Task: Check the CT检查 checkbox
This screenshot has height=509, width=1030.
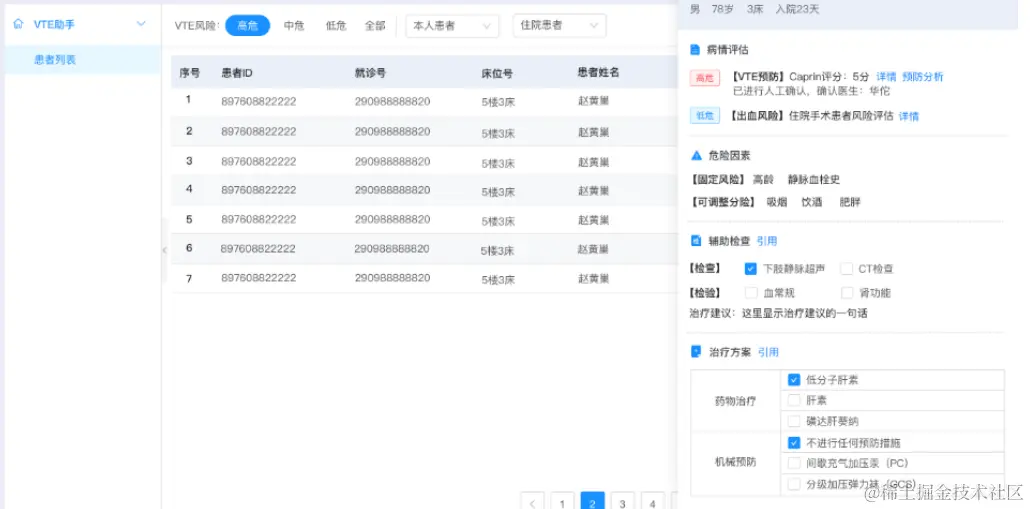Action: click(847, 269)
